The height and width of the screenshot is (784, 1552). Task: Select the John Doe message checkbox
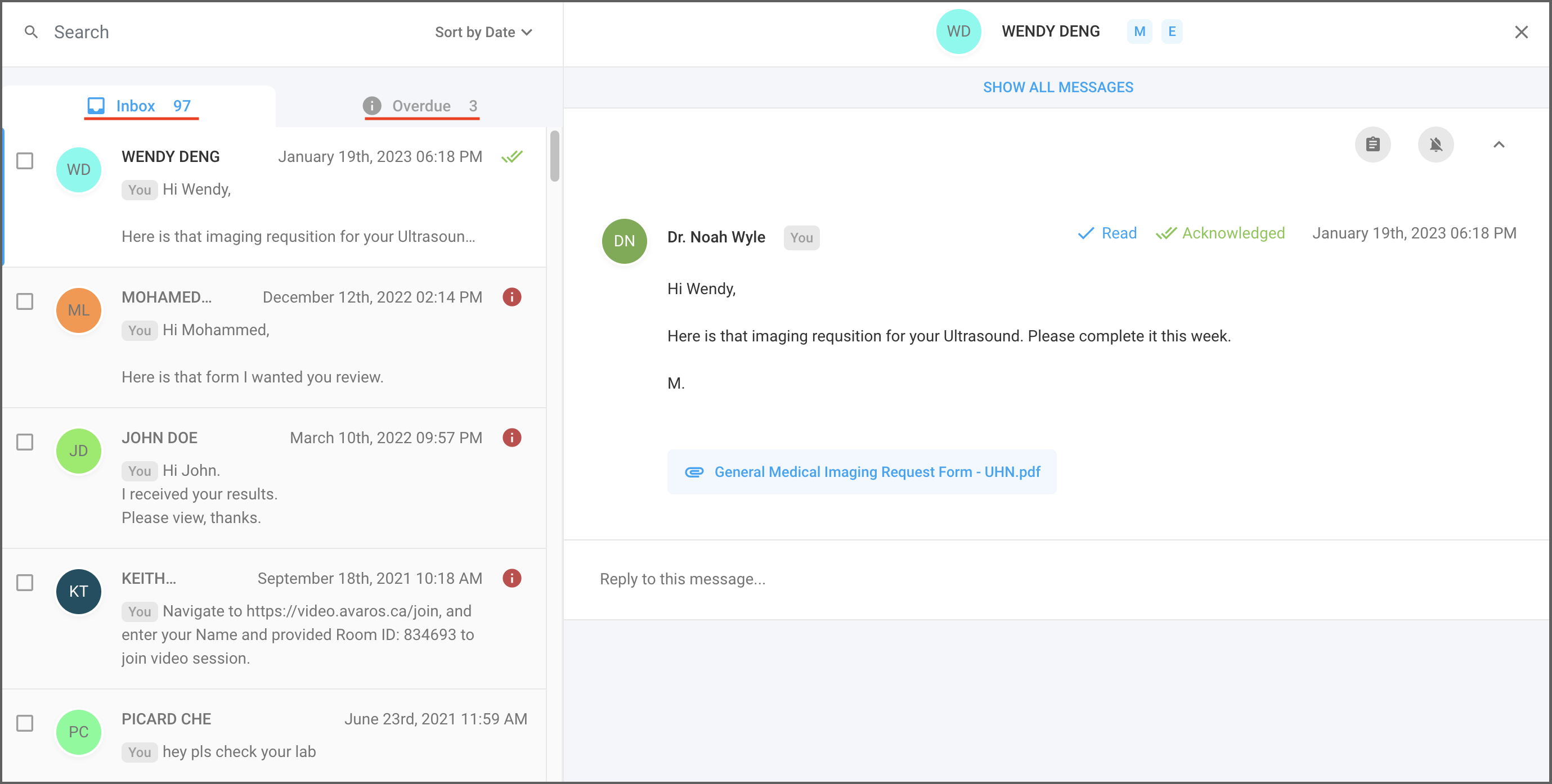pyautogui.click(x=25, y=443)
